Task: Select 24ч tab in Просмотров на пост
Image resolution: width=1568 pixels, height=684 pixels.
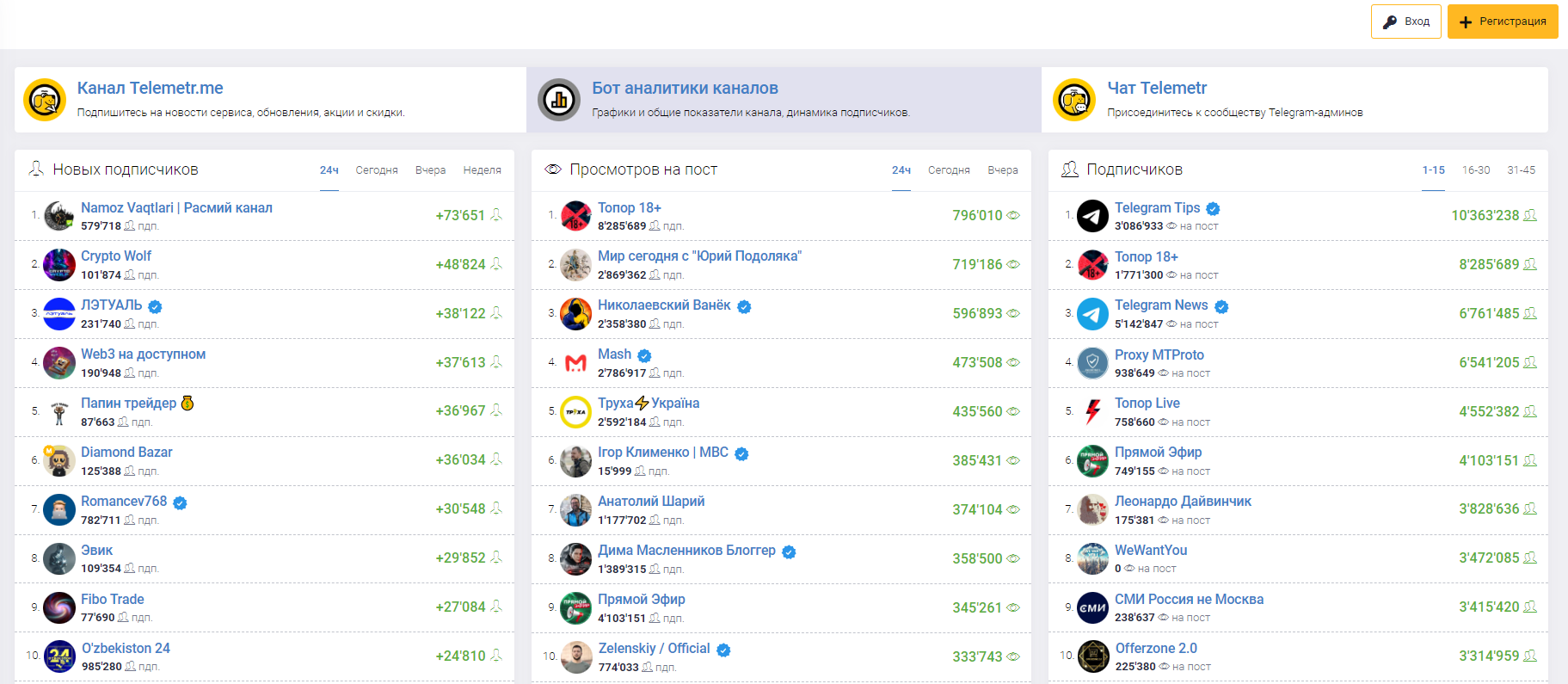Action: point(901,170)
